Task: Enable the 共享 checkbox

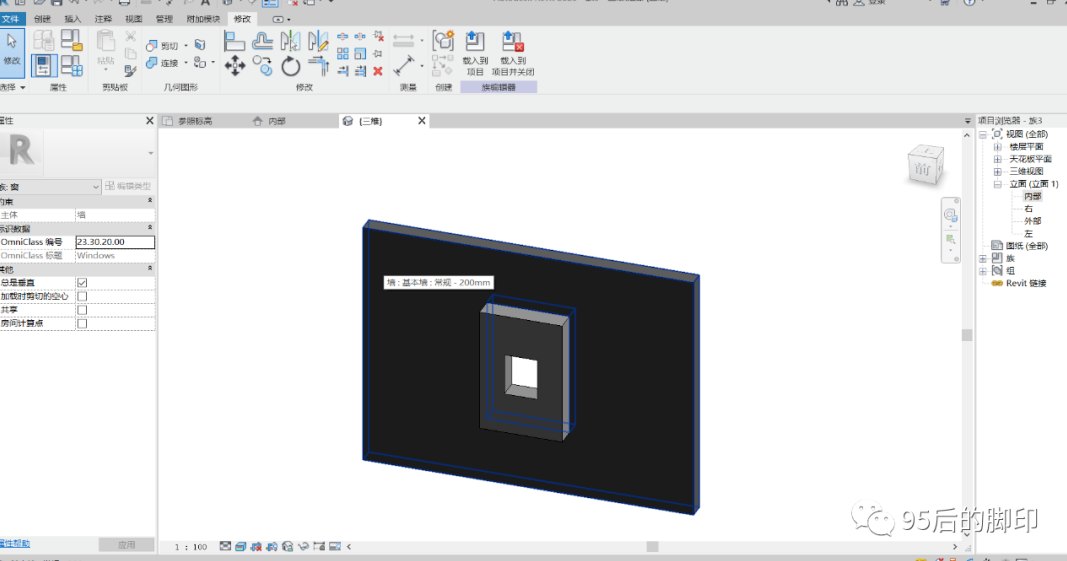Action: [x=82, y=310]
